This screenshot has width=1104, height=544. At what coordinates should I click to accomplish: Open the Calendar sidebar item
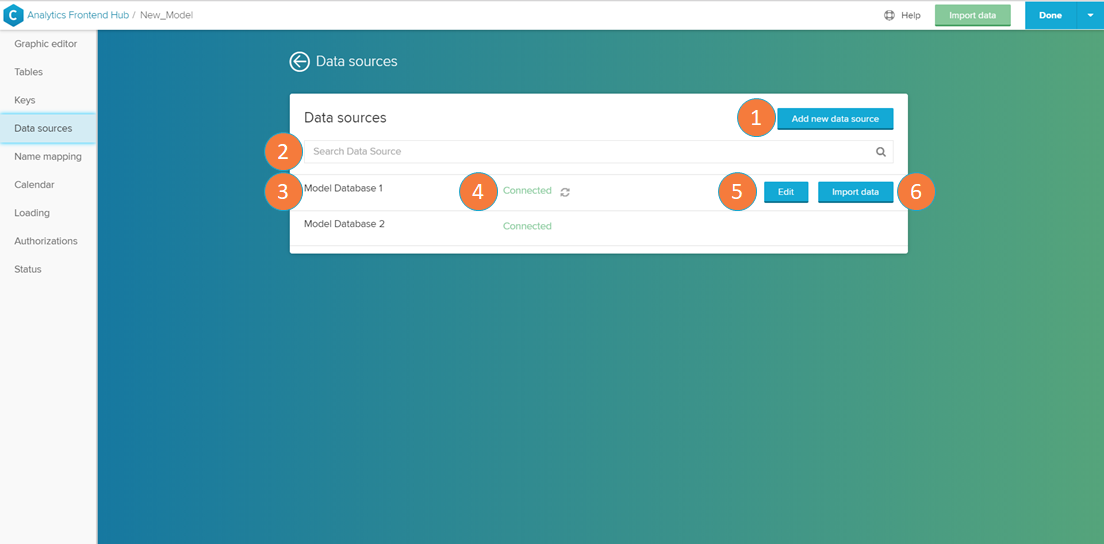[x=34, y=185]
